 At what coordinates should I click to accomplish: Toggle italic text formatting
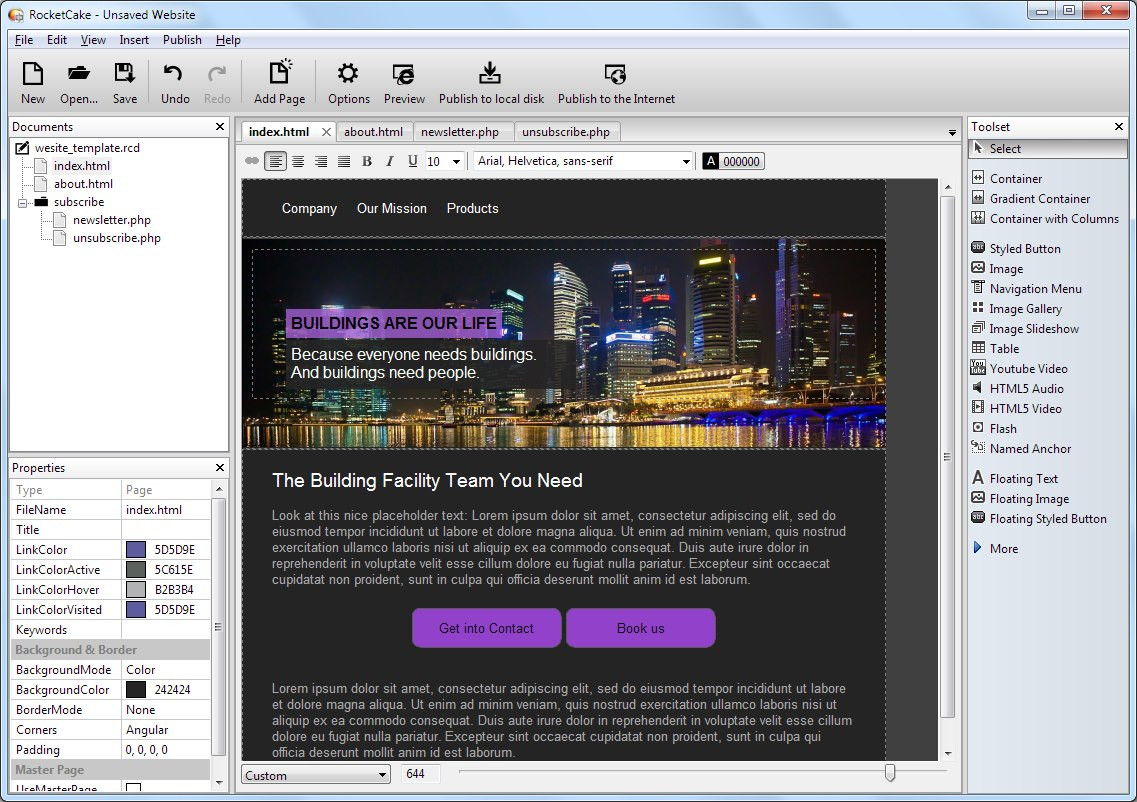pos(390,160)
